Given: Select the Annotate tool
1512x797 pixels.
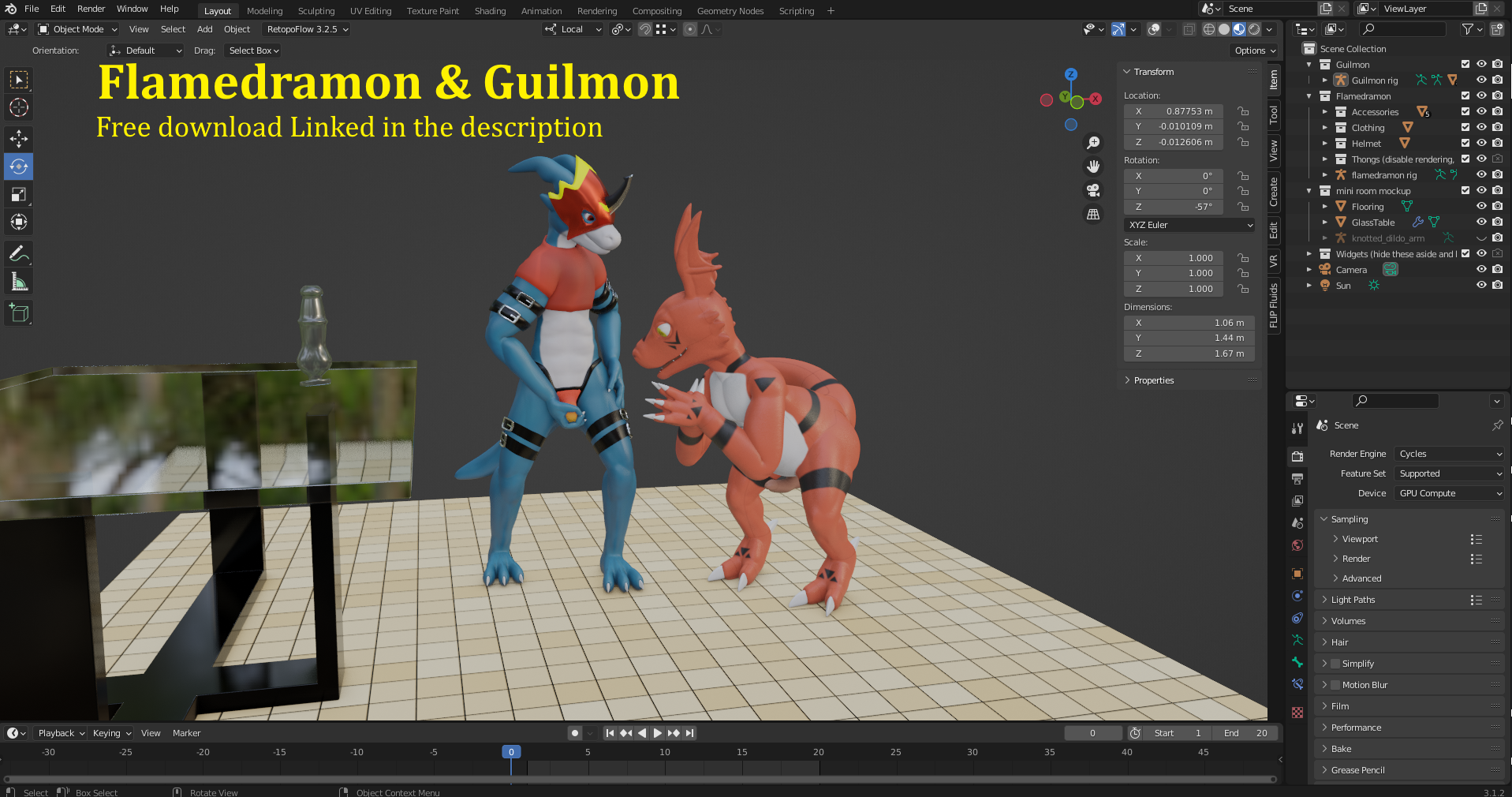Looking at the screenshot, I should [x=19, y=254].
